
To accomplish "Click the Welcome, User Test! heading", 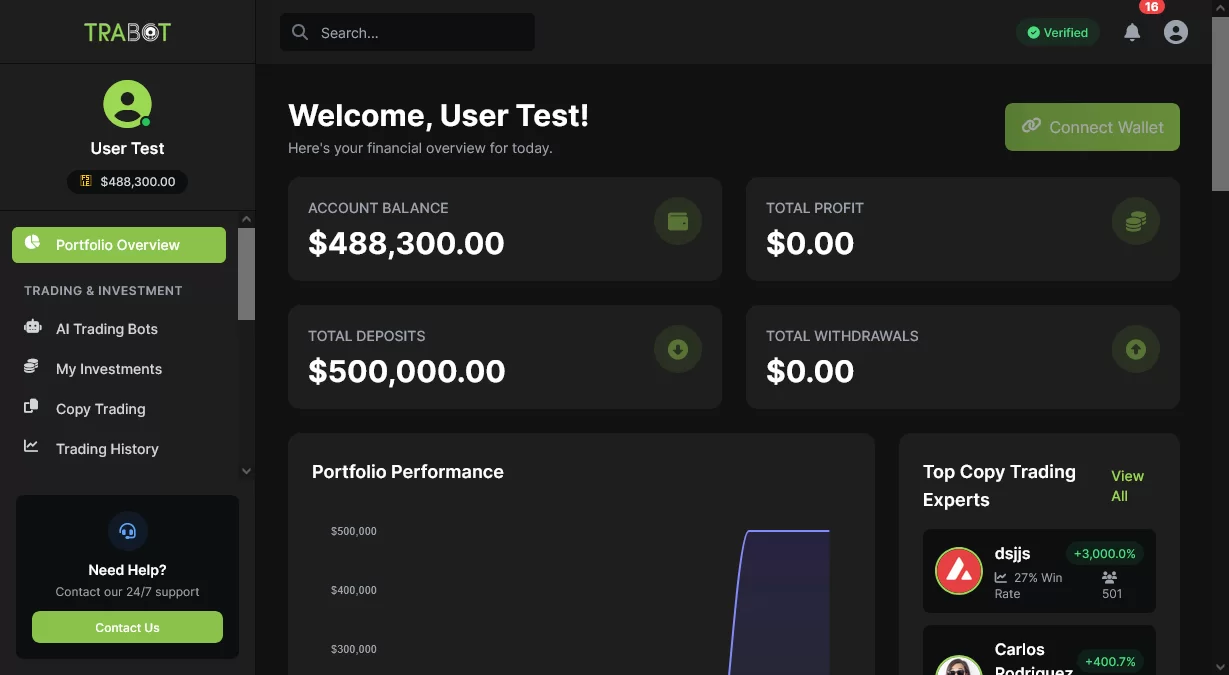I will point(438,116).
